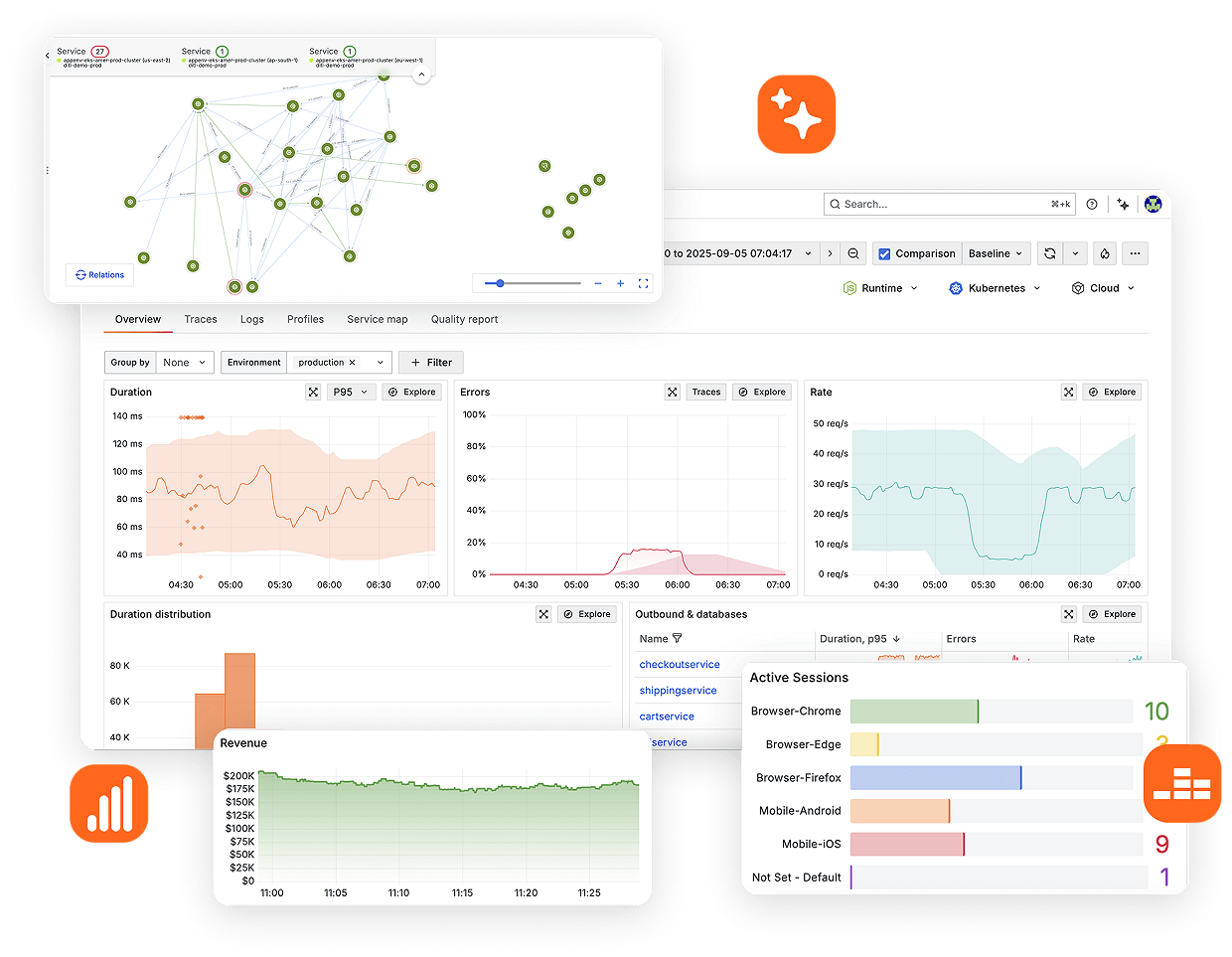Expand the Duration panel to full view
The image size is (1232, 957).
[313, 393]
